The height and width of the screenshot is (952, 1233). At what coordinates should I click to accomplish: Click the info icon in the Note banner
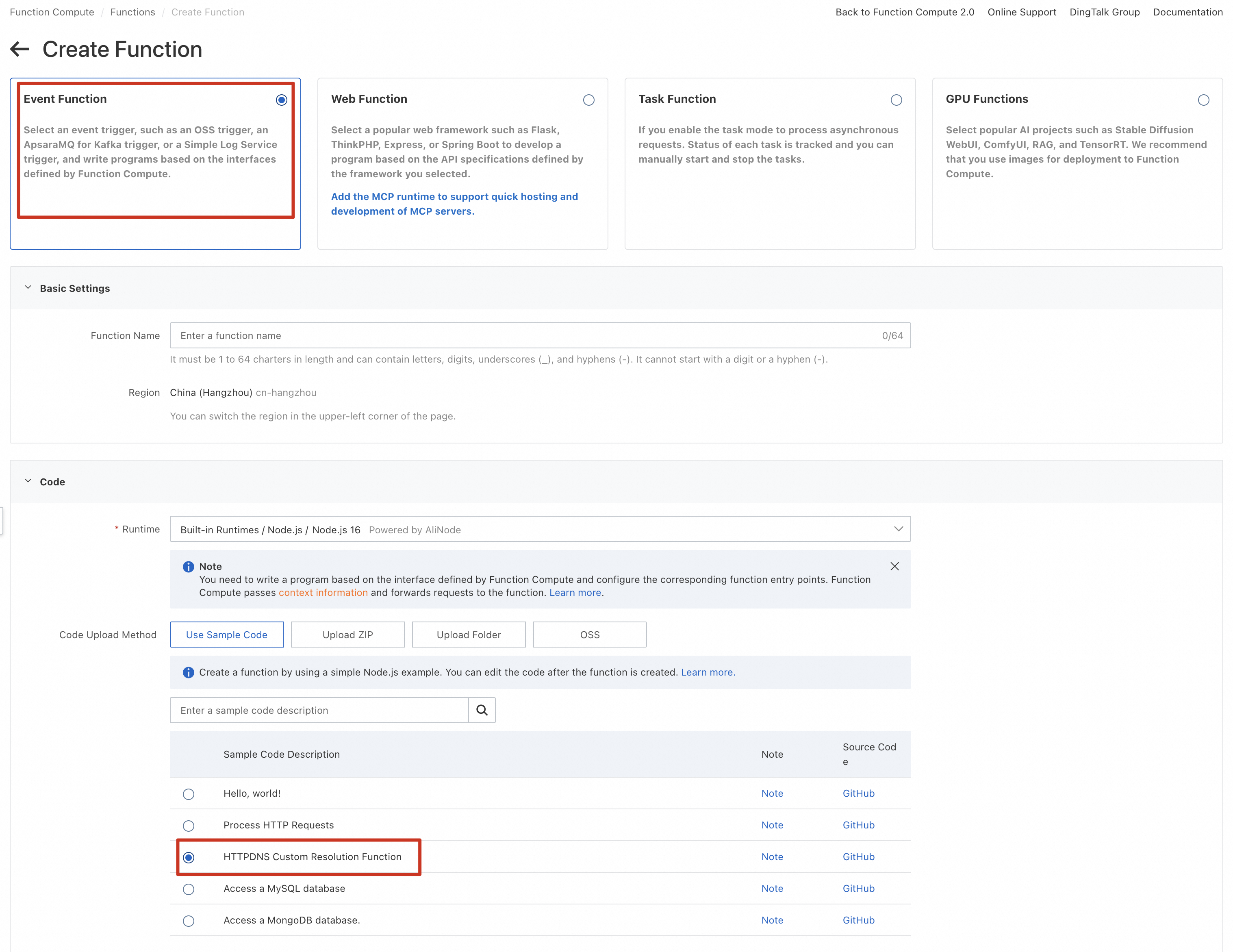pyautogui.click(x=188, y=566)
